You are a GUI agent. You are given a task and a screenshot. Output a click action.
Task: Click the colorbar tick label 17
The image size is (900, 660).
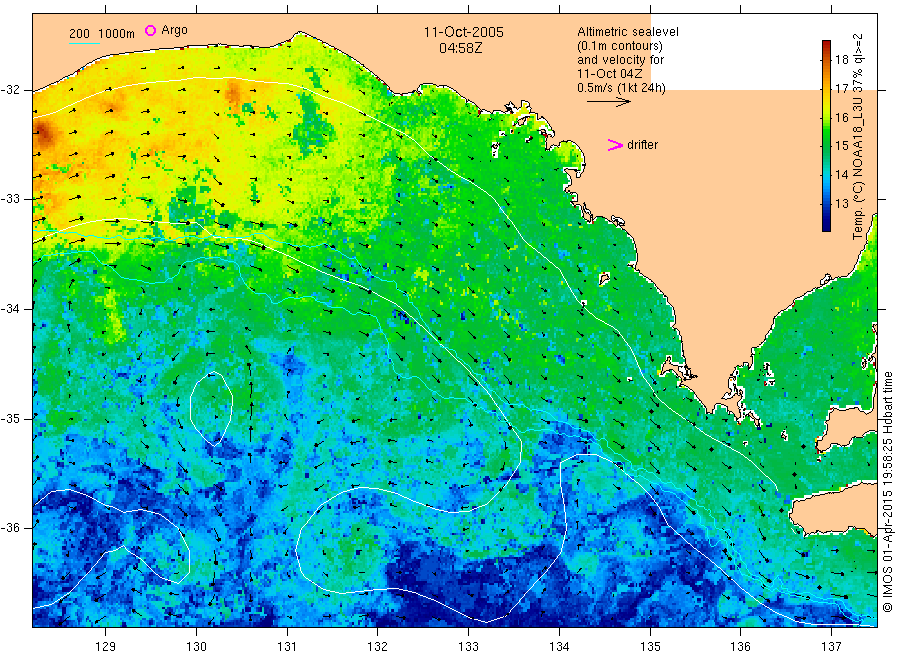tap(841, 88)
